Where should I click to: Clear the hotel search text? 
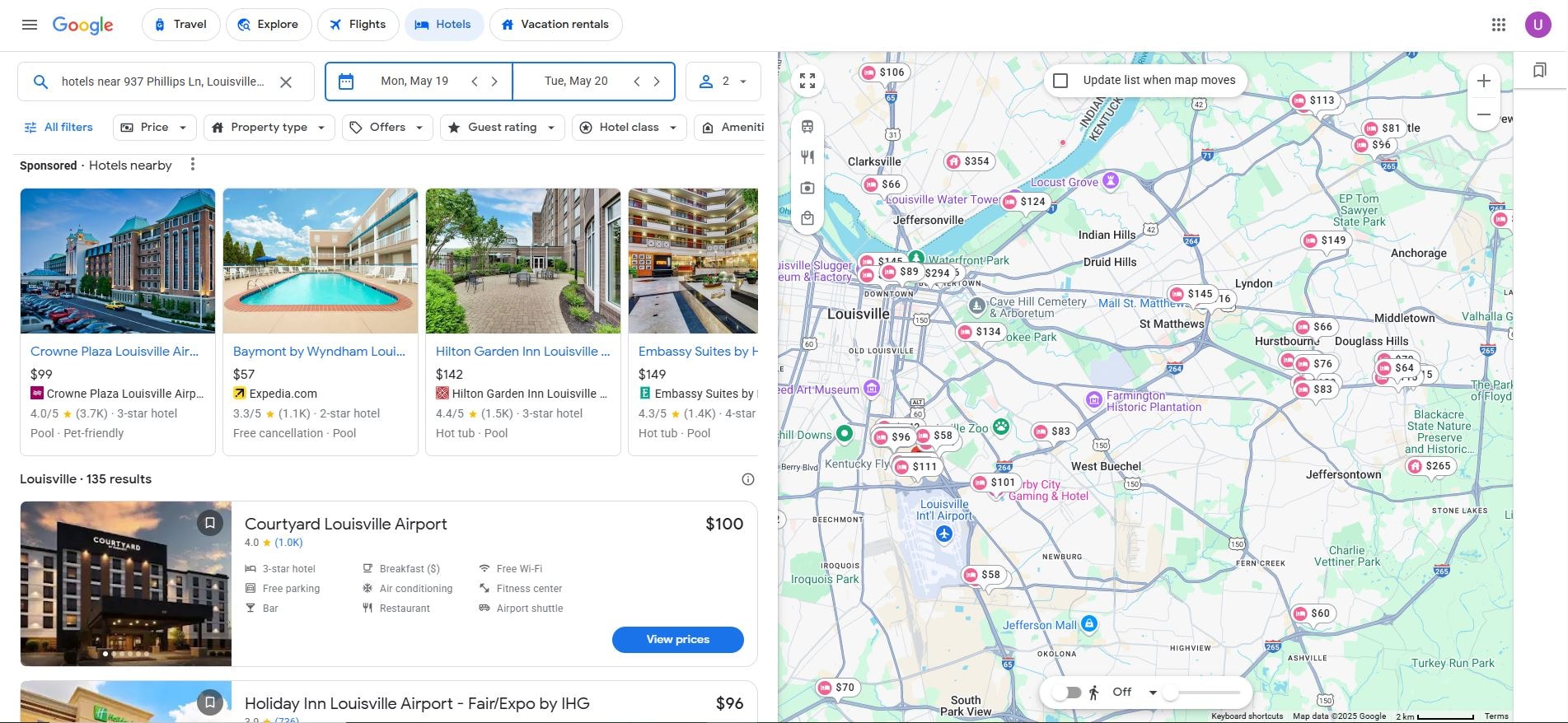tap(286, 82)
